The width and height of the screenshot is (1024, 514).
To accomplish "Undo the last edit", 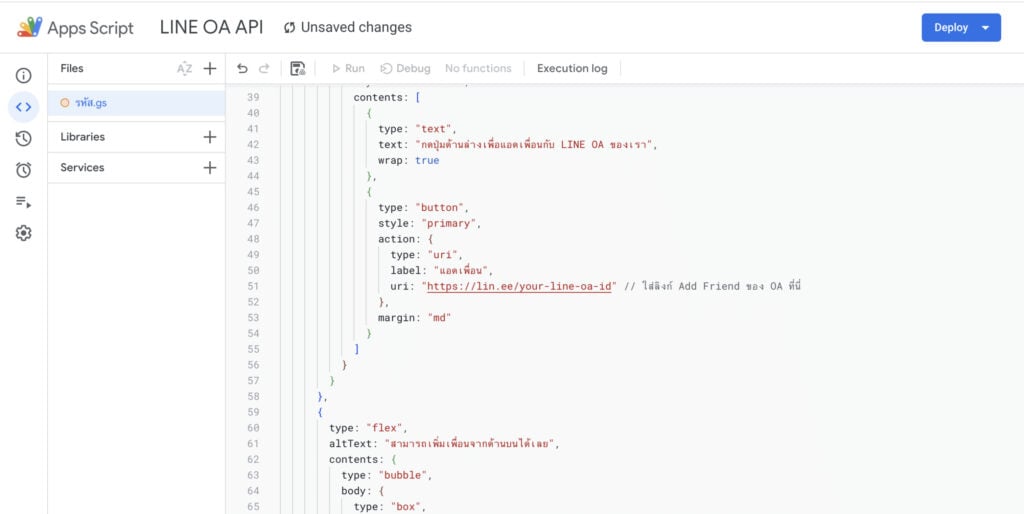I will (x=242, y=69).
